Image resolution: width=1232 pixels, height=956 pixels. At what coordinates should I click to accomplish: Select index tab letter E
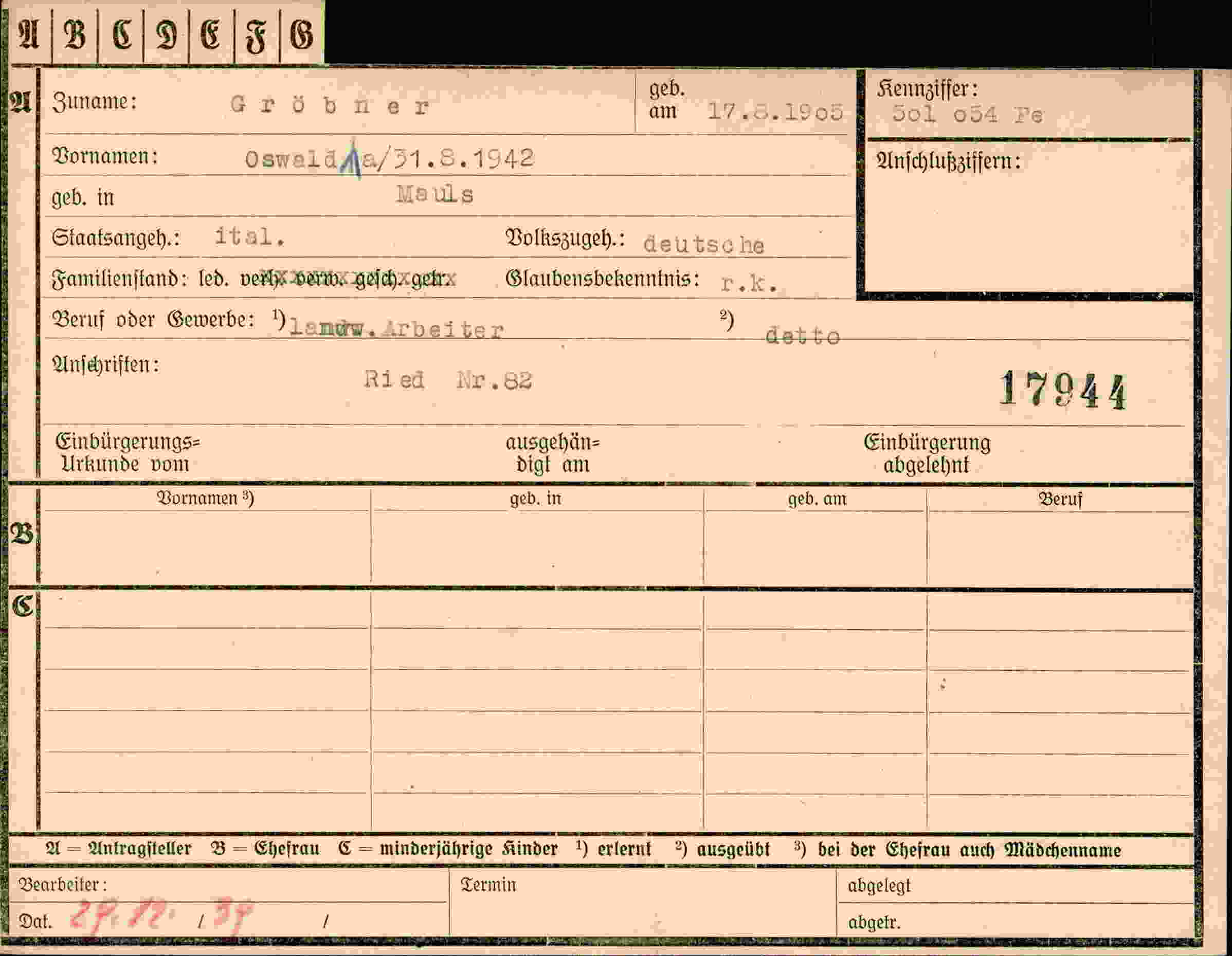[x=211, y=35]
